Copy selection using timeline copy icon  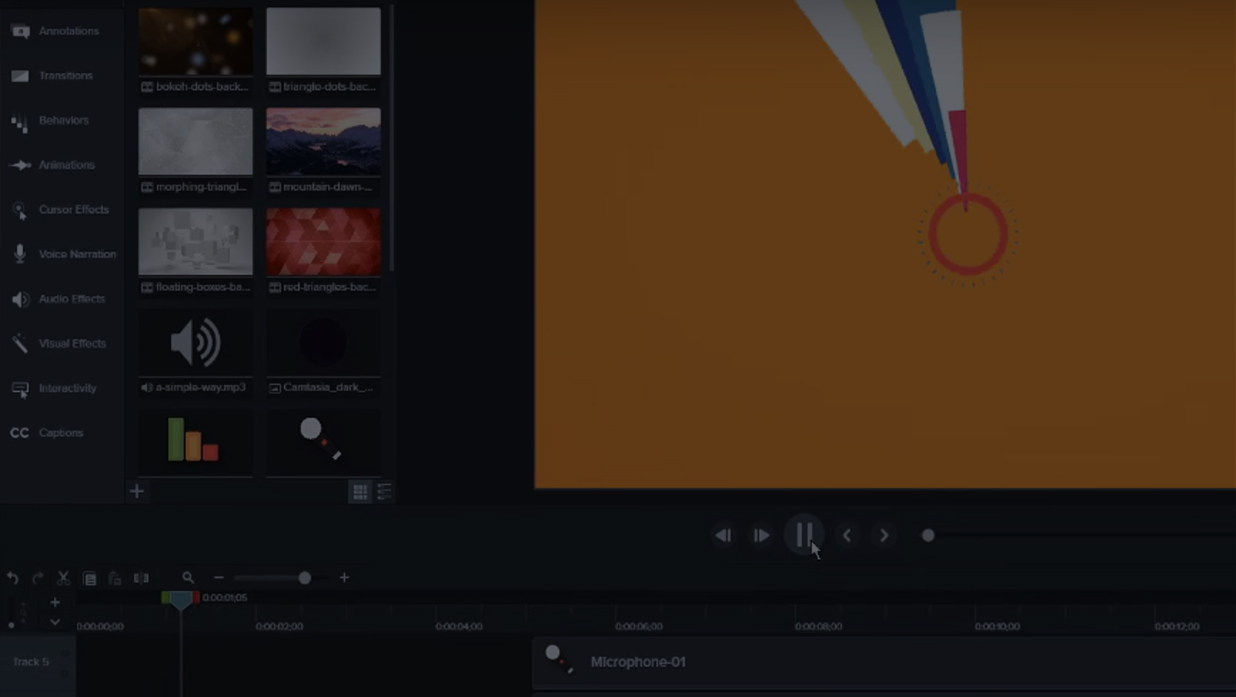click(x=89, y=578)
